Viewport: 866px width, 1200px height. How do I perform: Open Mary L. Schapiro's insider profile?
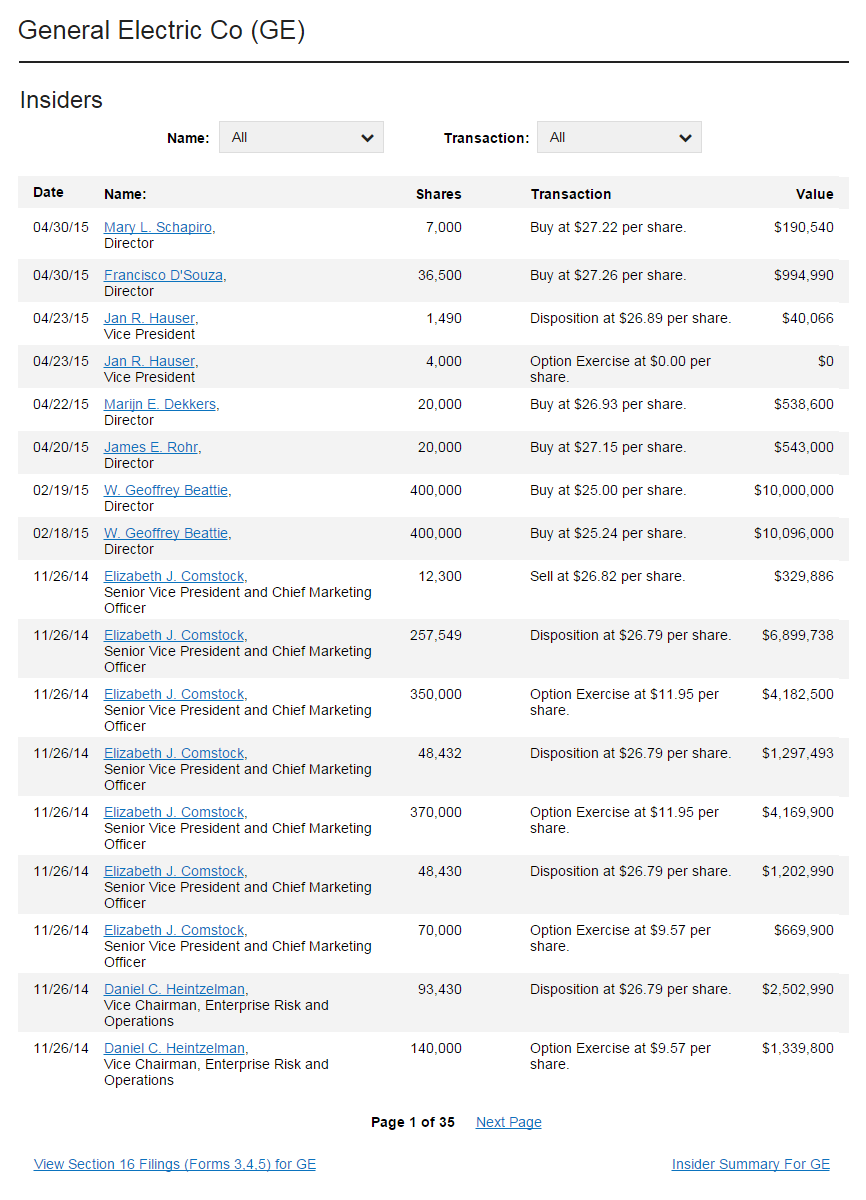click(x=159, y=228)
